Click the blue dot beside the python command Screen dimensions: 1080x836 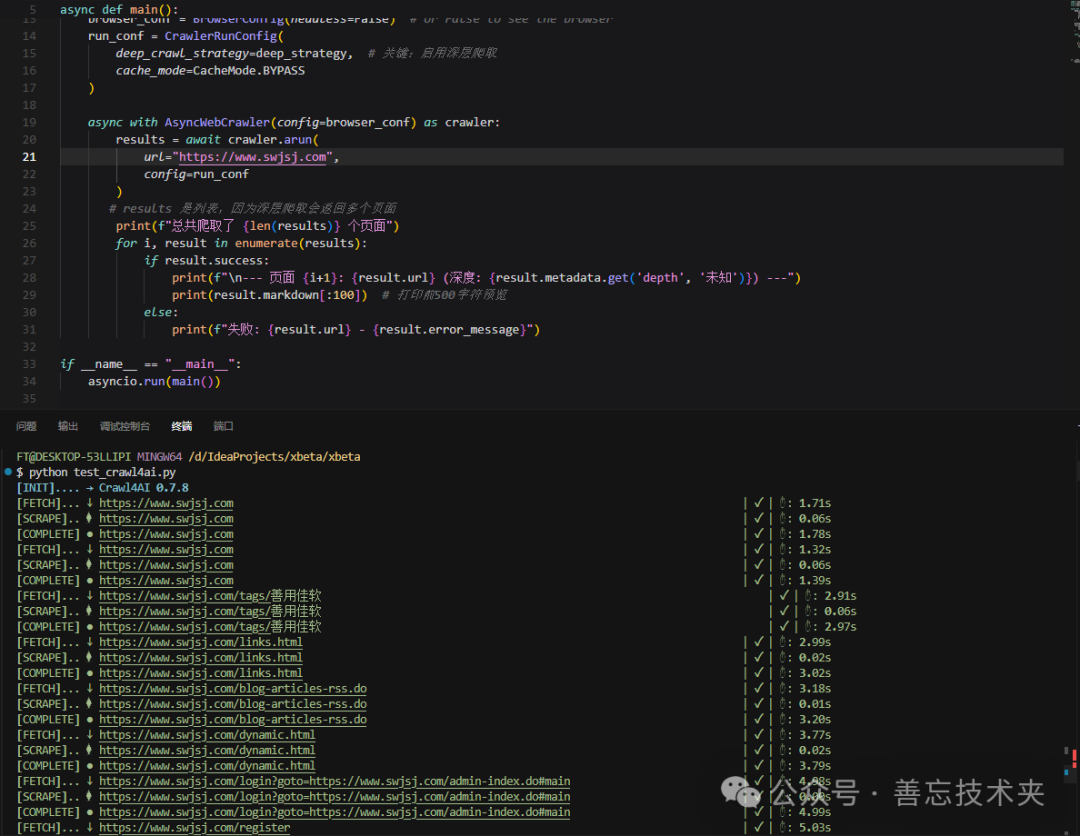tap(8, 471)
